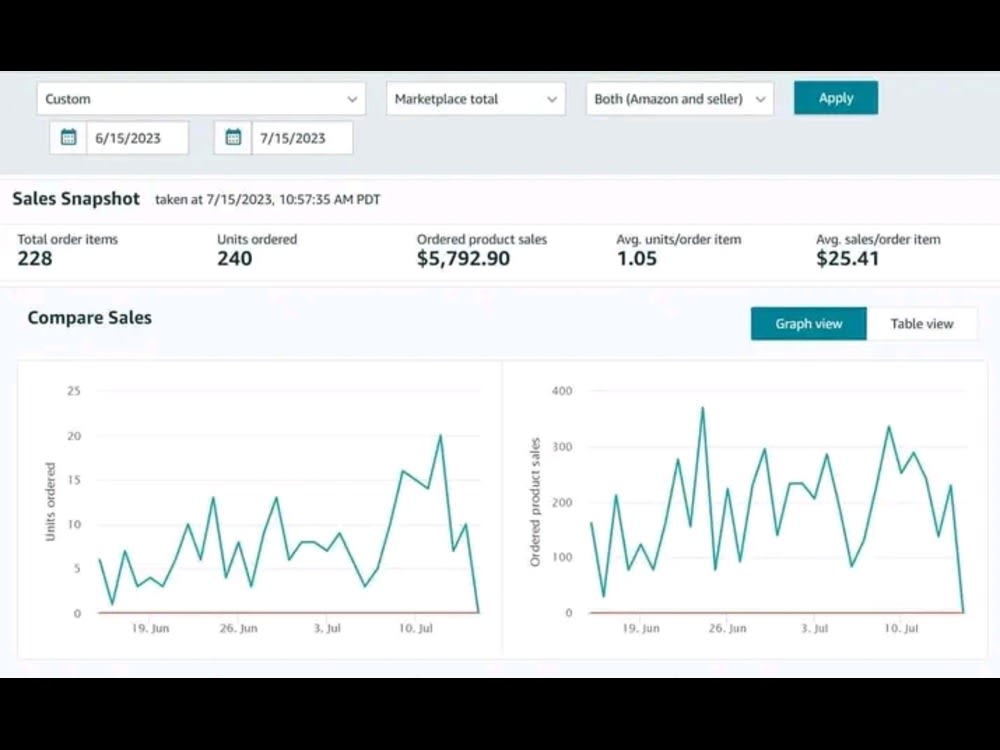This screenshot has width=1000, height=750.
Task: Open the end date calendar icon
Action: pos(233,138)
